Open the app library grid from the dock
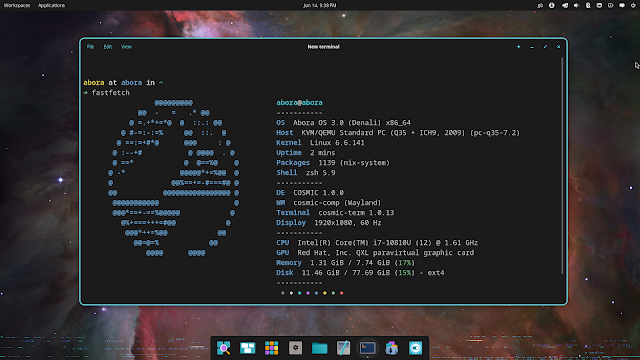The width and height of the screenshot is (640, 360). click(x=271, y=348)
